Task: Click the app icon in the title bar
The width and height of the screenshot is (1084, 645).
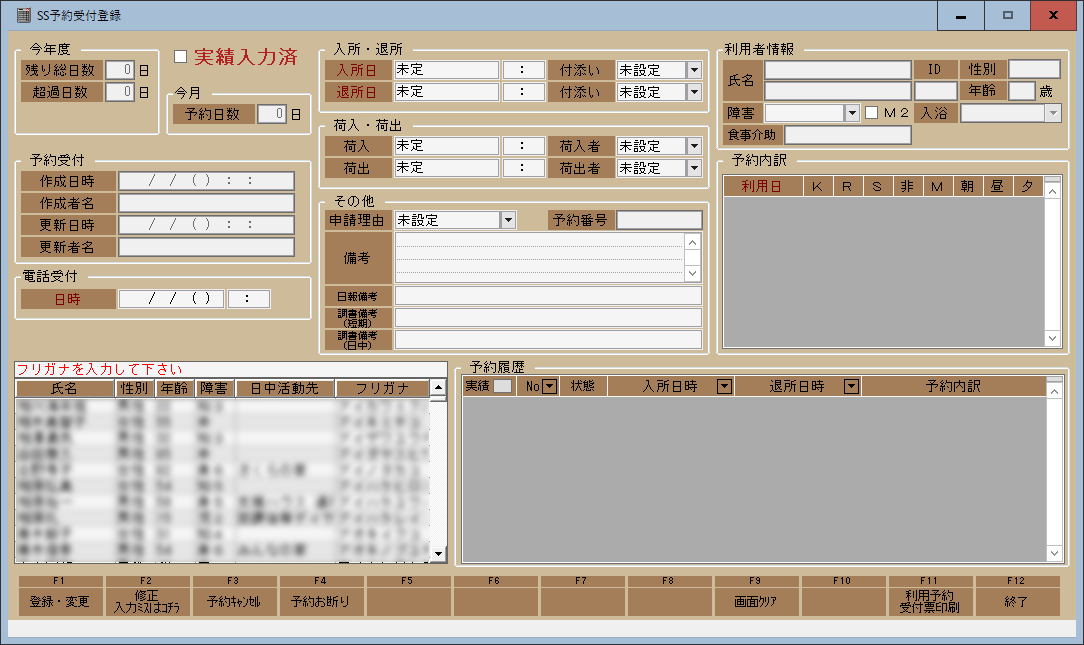Action: 24,15
